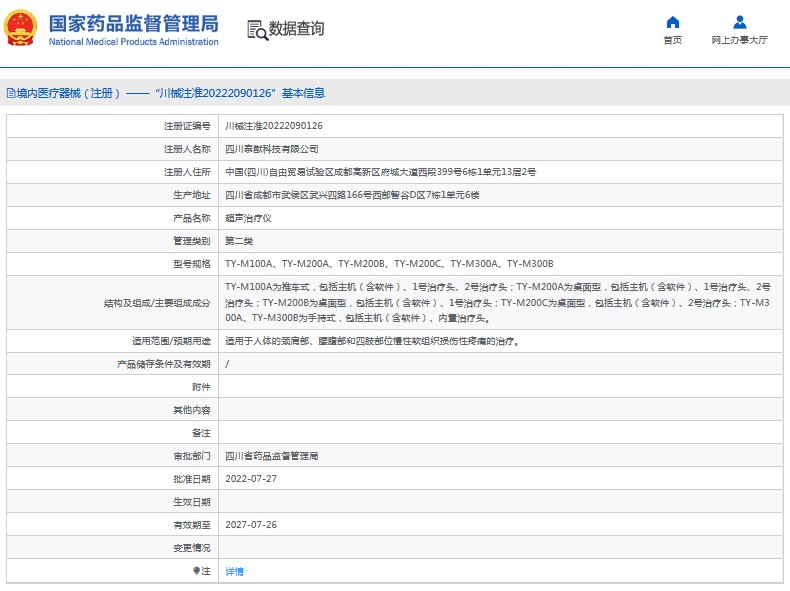
Task: Click the management category 第二类 value
Action: 240,241
